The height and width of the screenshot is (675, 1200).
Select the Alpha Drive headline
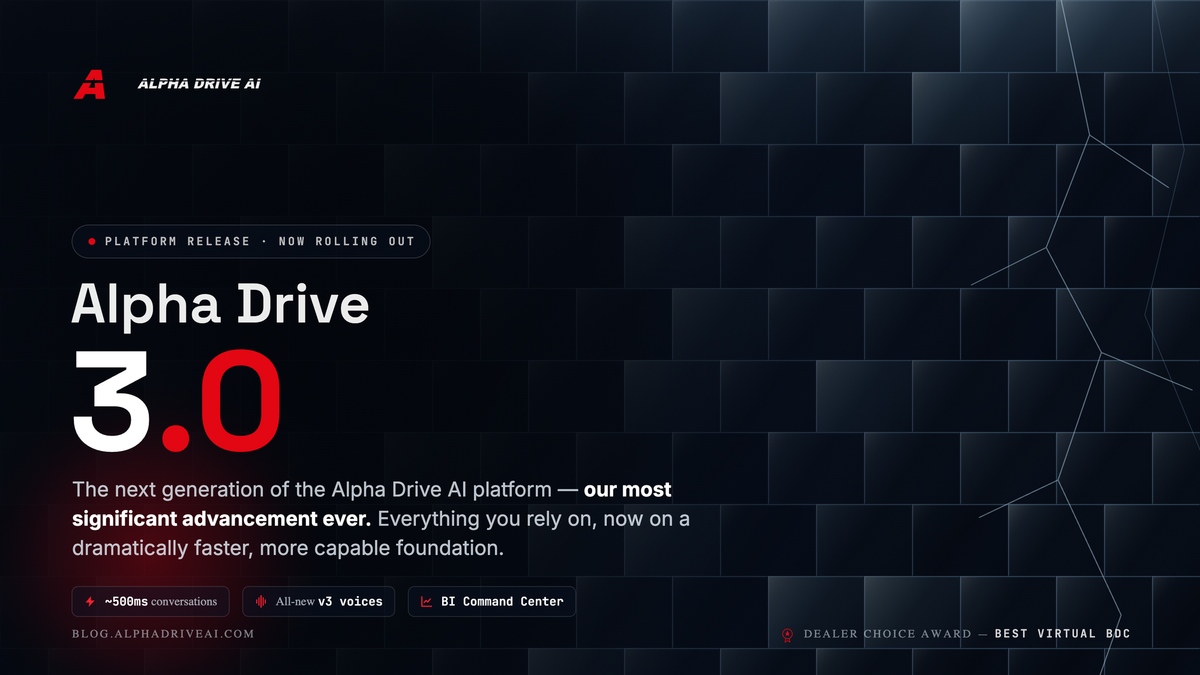(220, 305)
